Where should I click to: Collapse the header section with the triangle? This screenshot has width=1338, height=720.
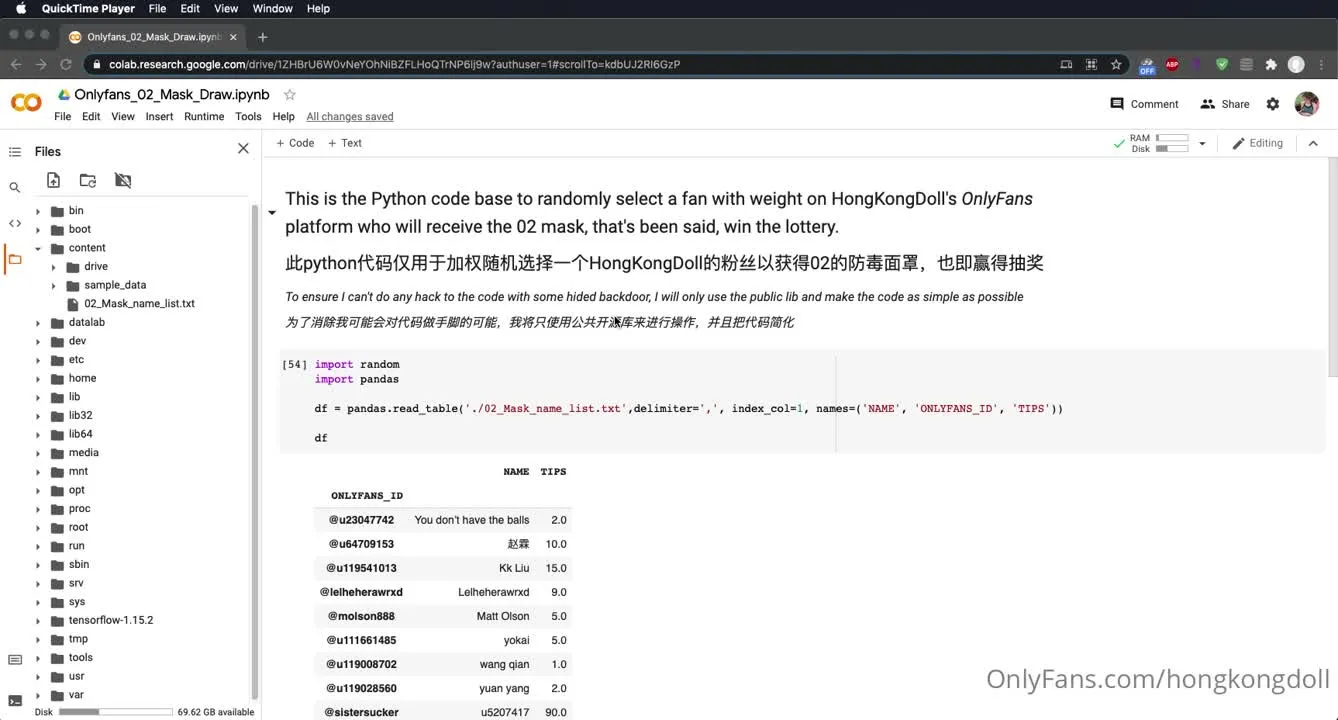(x=272, y=213)
